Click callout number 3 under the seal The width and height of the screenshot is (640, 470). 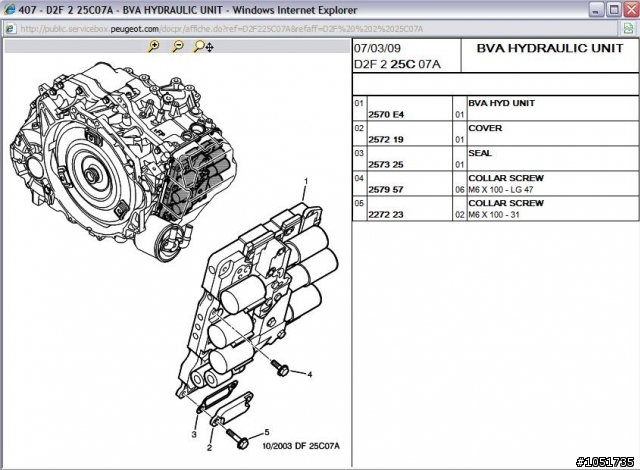[x=194, y=435]
